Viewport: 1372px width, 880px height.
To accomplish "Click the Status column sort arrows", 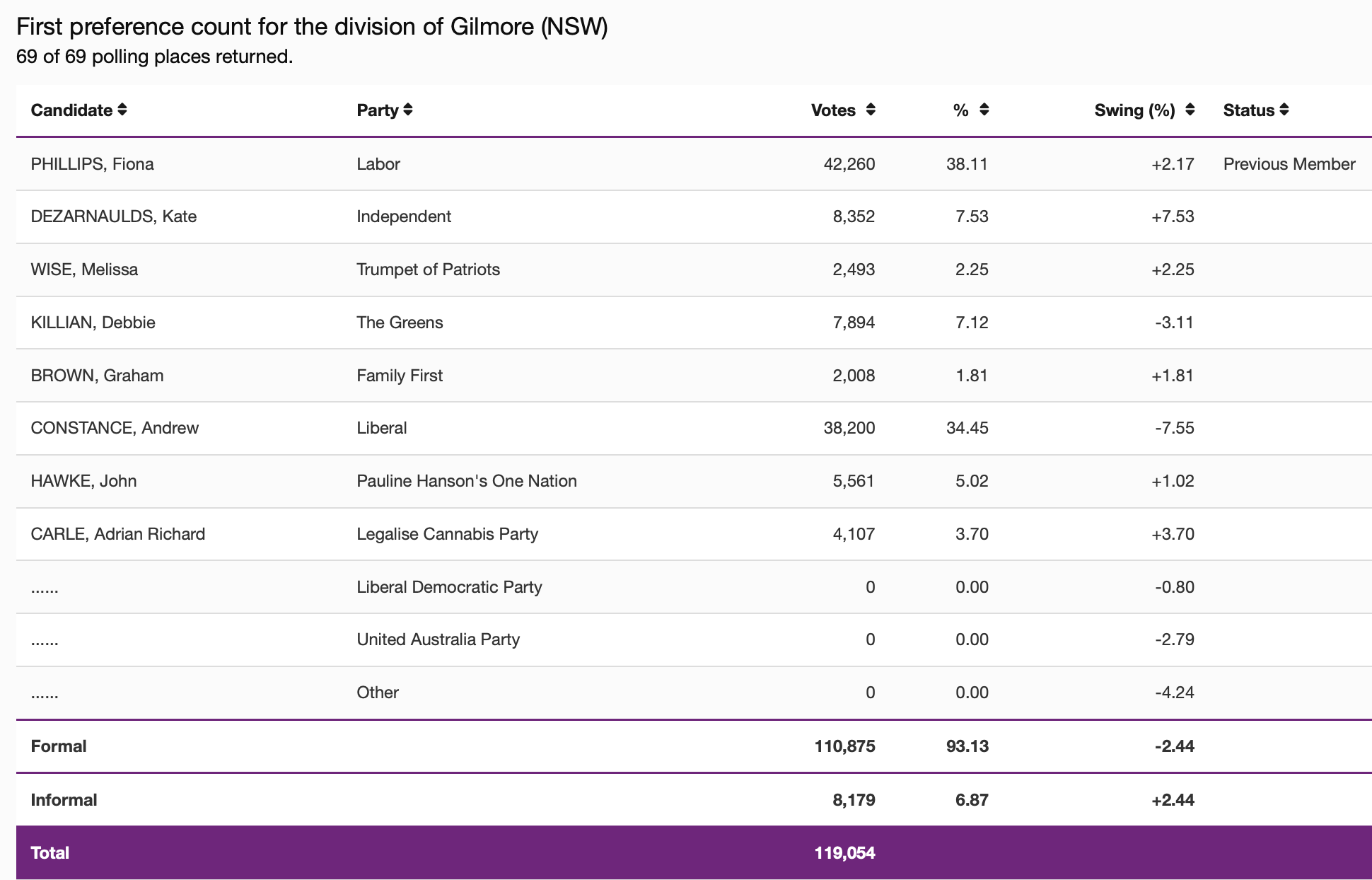I will (x=1284, y=110).
